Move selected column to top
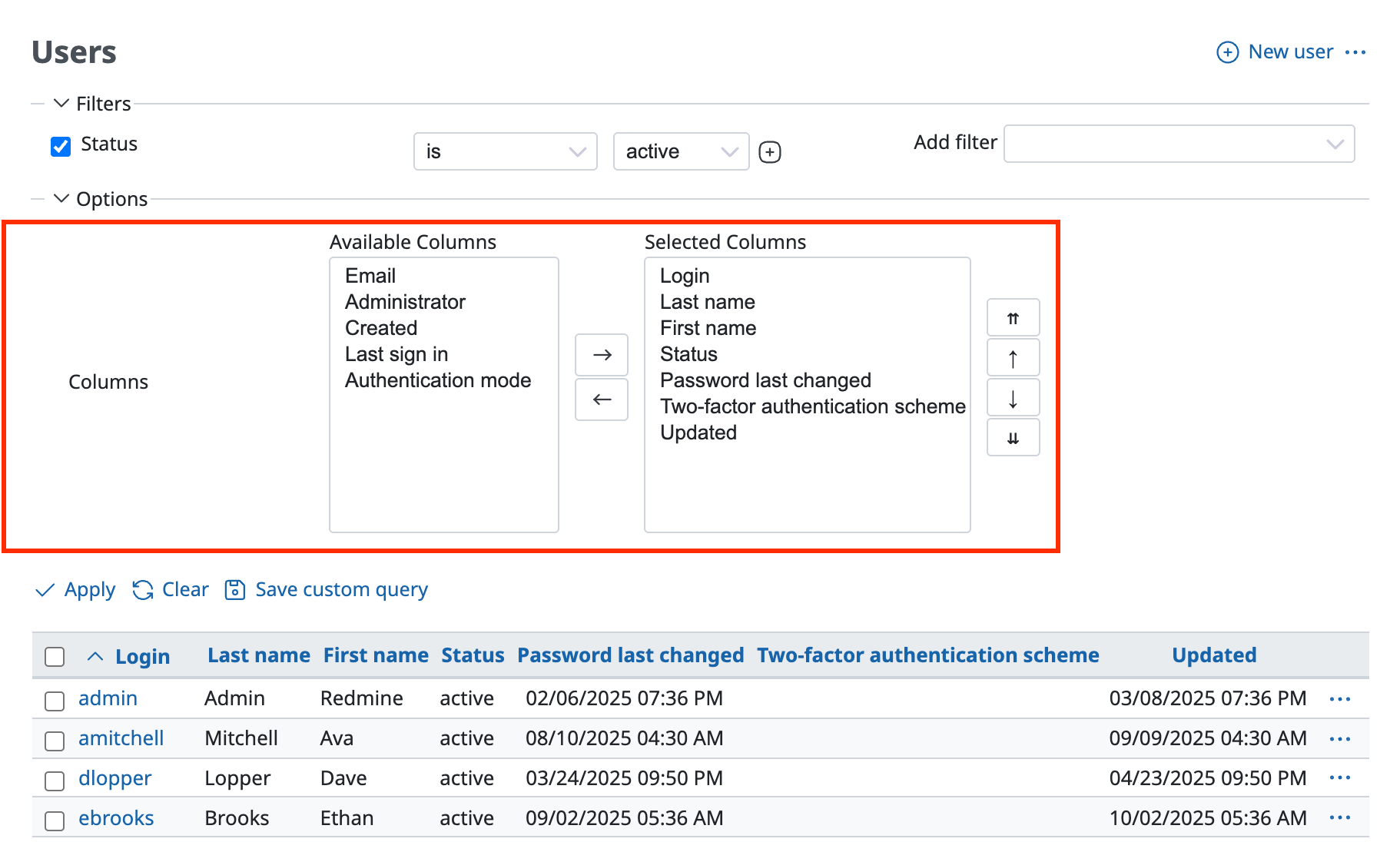1400x842 pixels. (x=1013, y=318)
